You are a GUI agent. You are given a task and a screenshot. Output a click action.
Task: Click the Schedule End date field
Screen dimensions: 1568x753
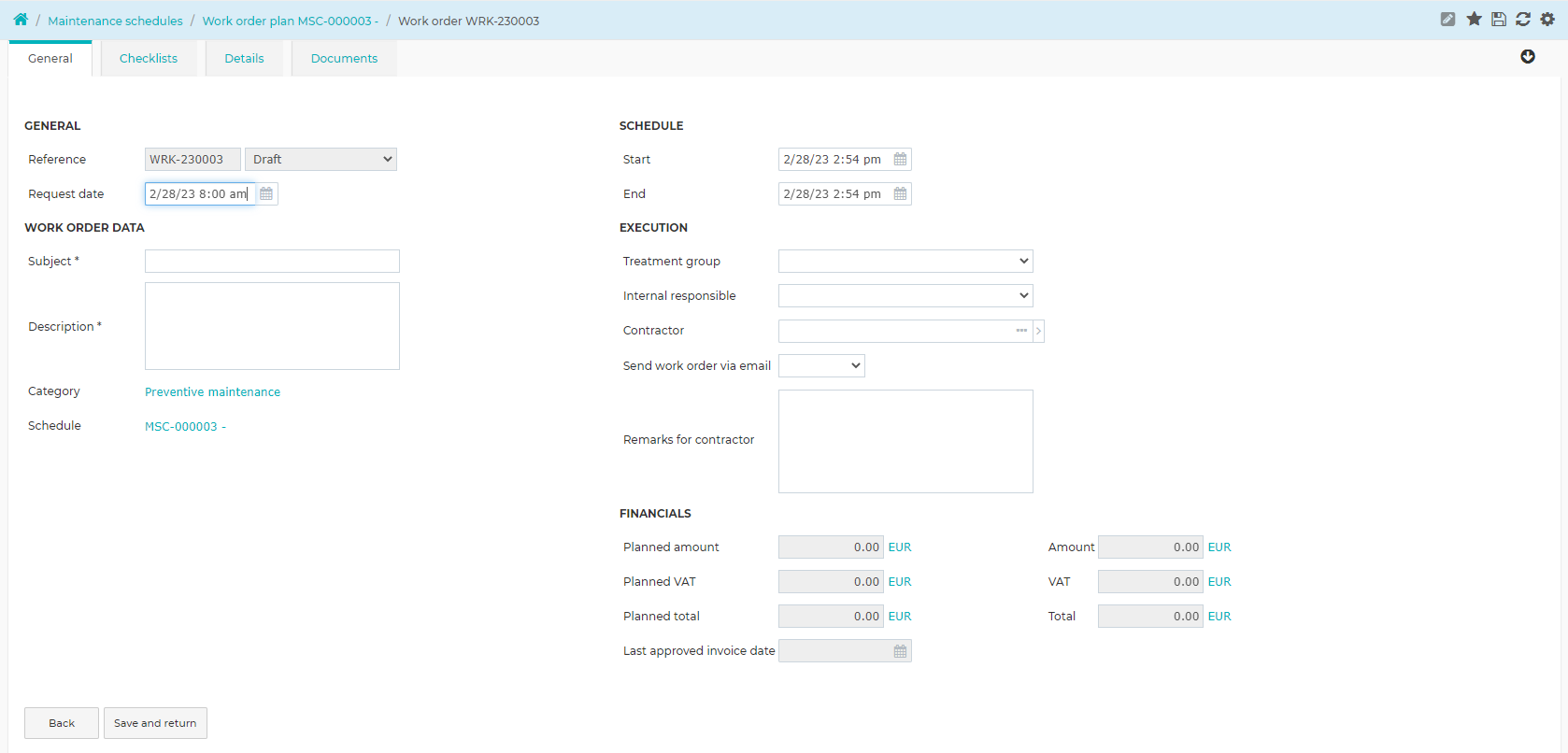pos(834,193)
